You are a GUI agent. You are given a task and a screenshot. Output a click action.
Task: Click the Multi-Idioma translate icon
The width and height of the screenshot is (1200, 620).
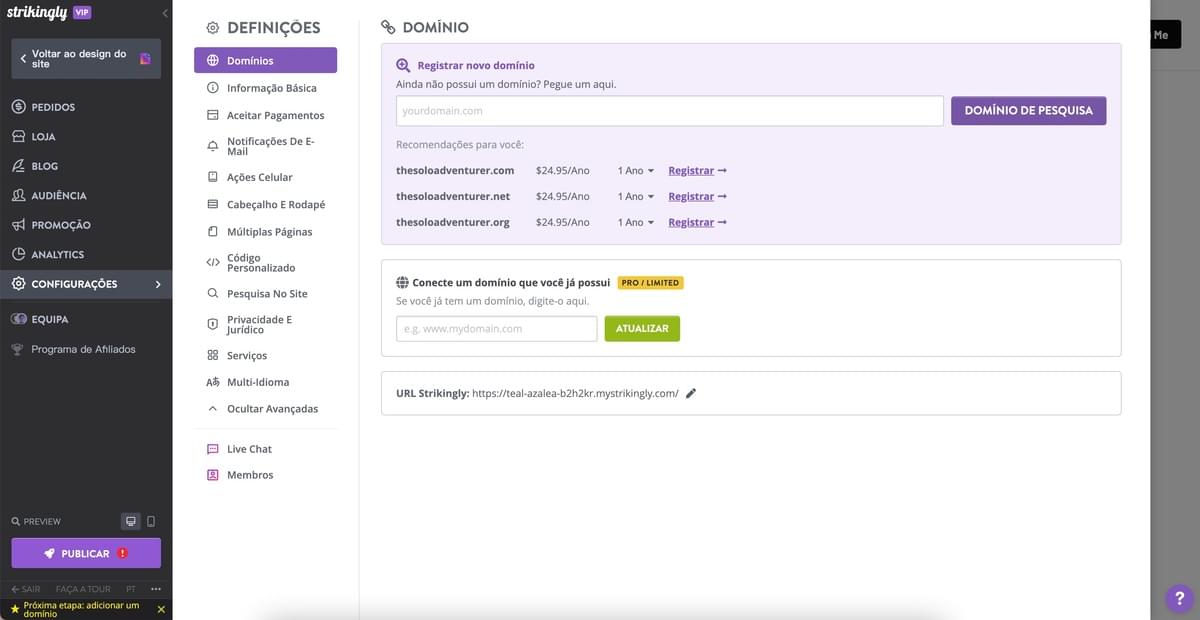click(x=212, y=382)
